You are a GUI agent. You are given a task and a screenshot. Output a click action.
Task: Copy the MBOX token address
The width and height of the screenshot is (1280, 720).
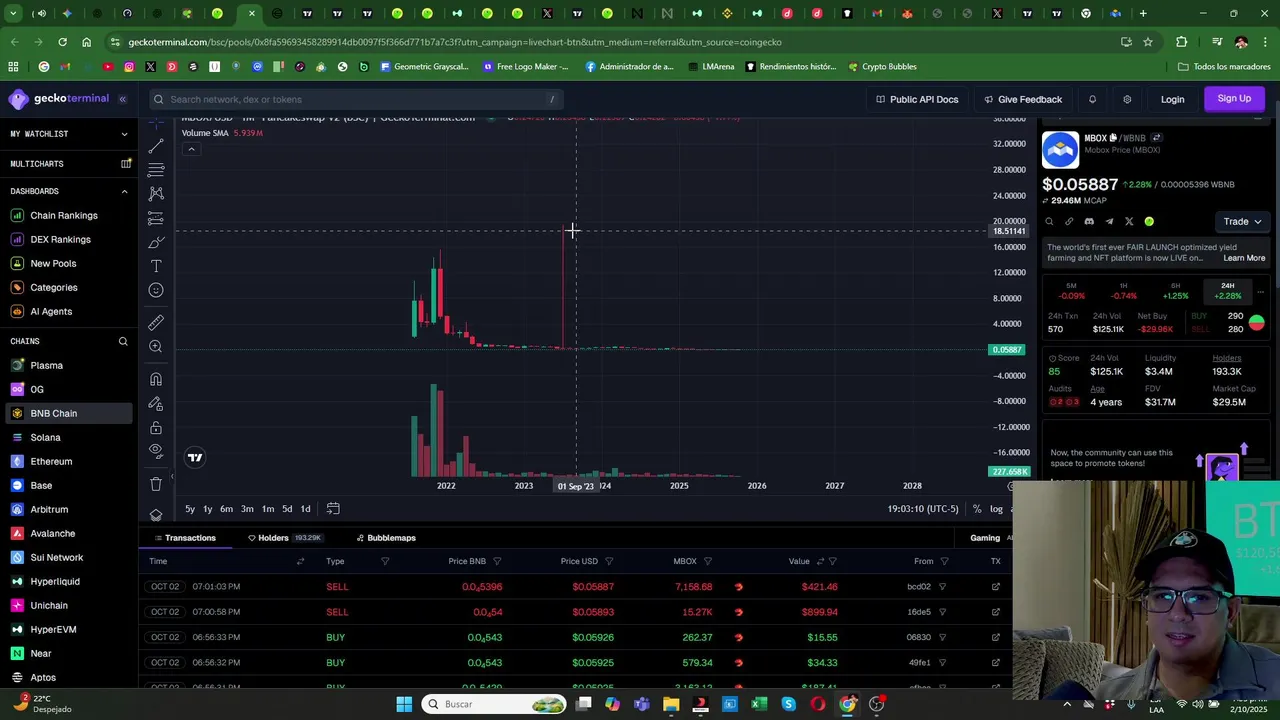coord(1113,138)
